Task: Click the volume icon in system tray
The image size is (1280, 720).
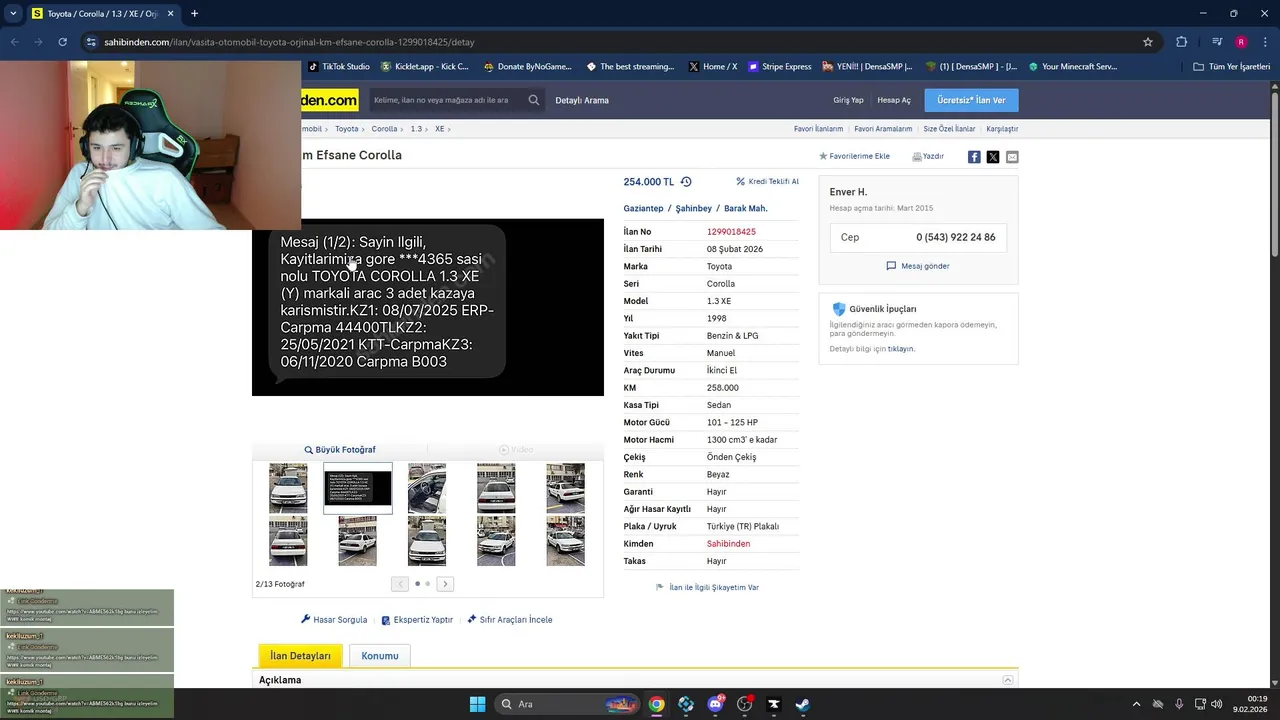Action: point(1216,704)
